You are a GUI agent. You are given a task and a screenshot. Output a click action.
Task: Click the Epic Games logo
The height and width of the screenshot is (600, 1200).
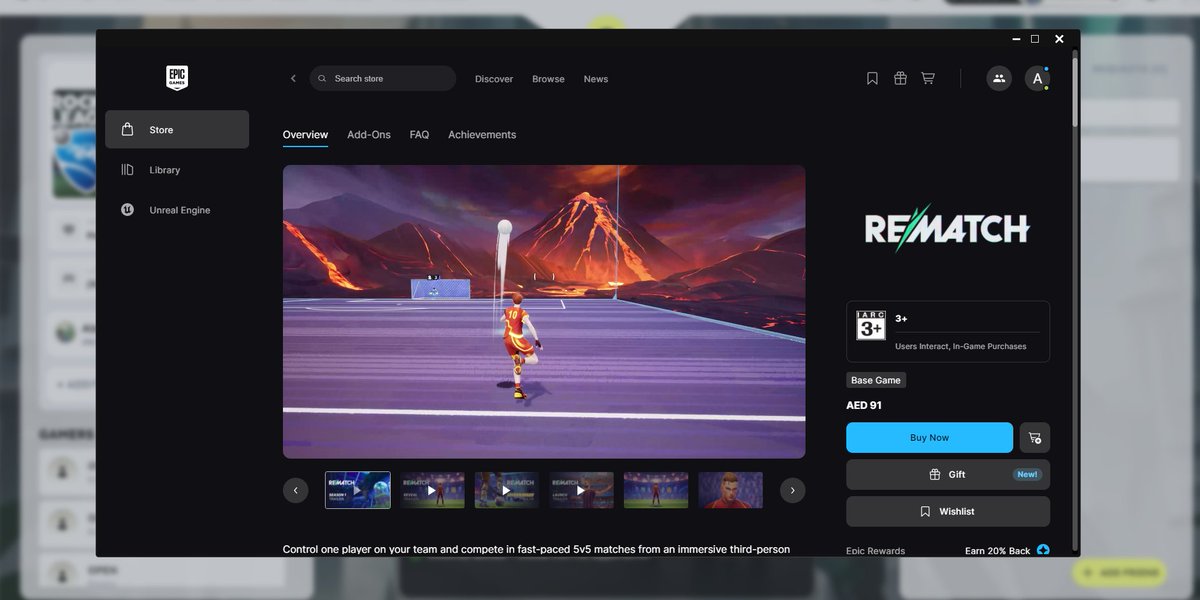177,78
